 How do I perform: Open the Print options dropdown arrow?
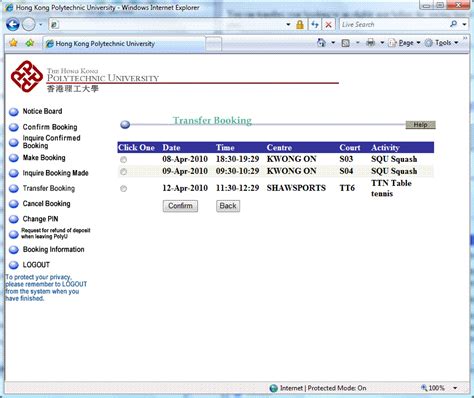click(382, 43)
